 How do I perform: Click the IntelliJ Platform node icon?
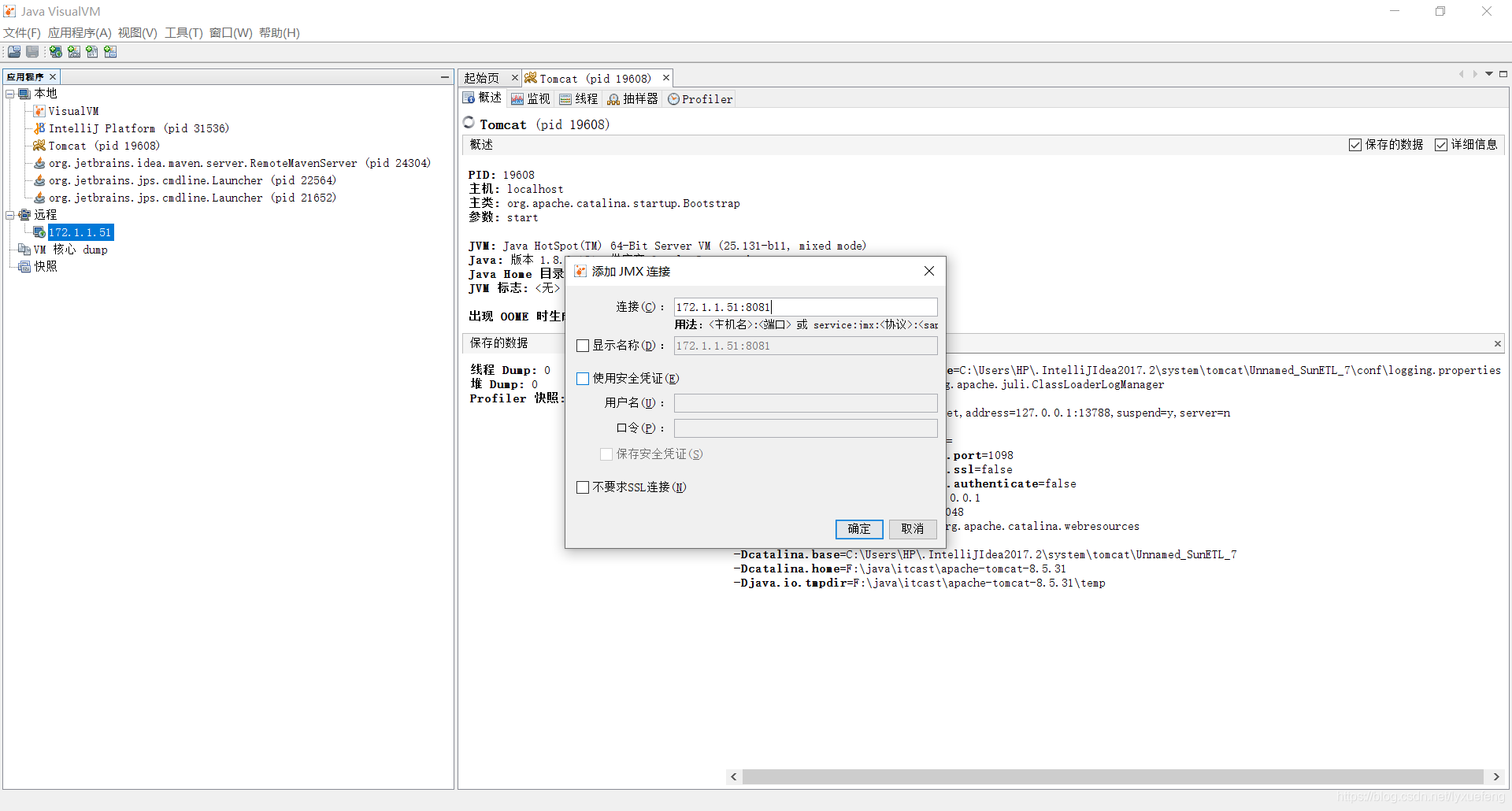39,128
